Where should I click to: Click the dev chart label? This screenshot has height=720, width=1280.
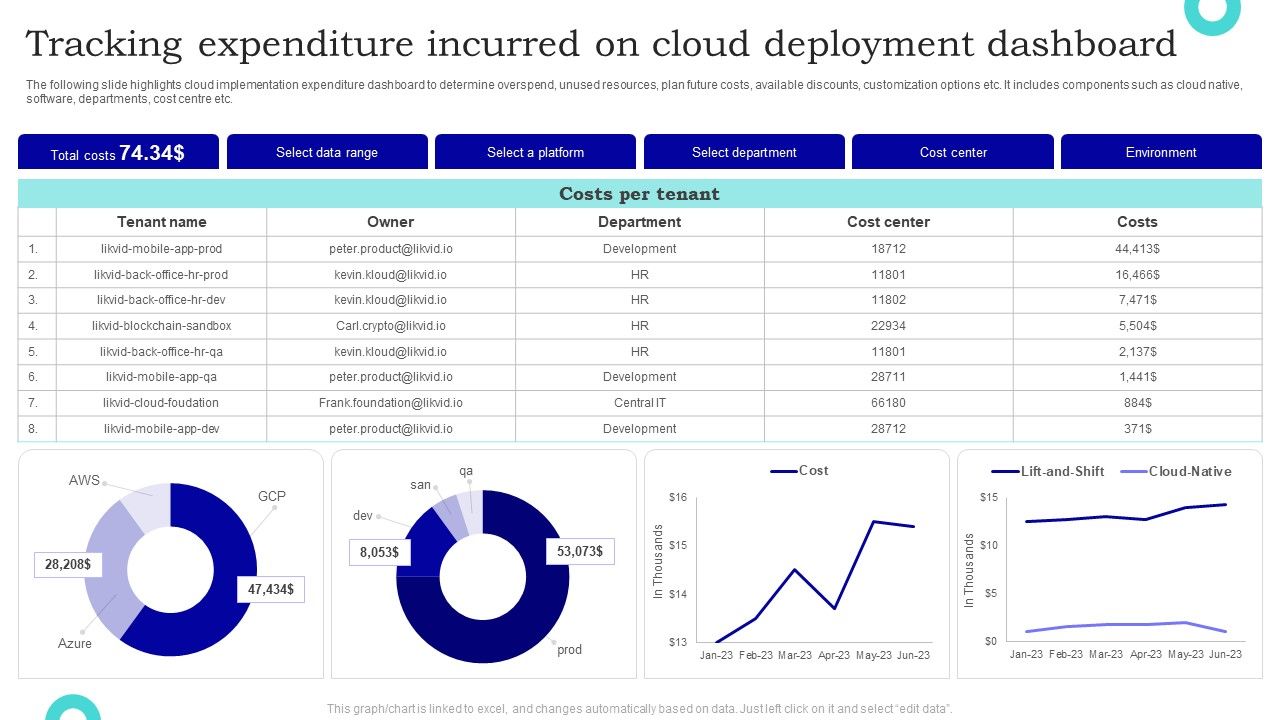pos(362,516)
